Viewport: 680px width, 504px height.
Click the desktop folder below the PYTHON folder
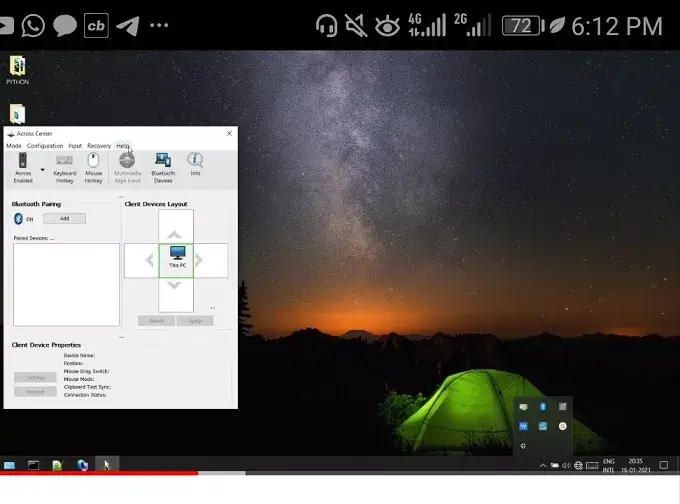[x=17, y=114]
